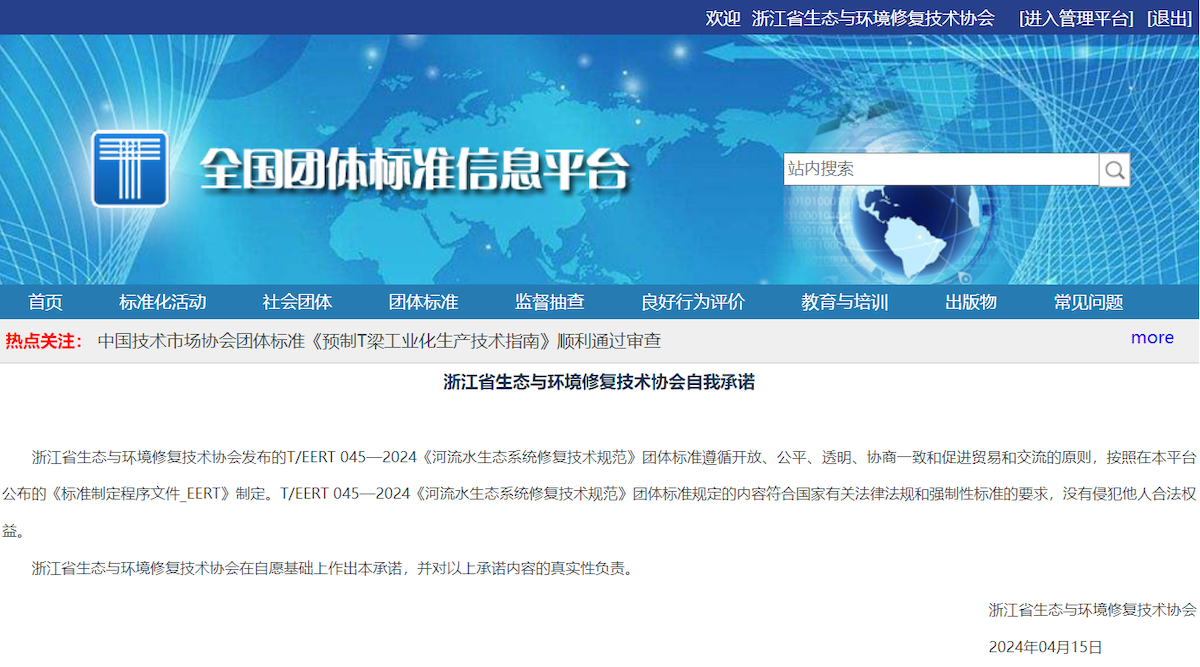Open the 首页 menu item
This screenshot has width=1200, height=667.
[45, 302]
